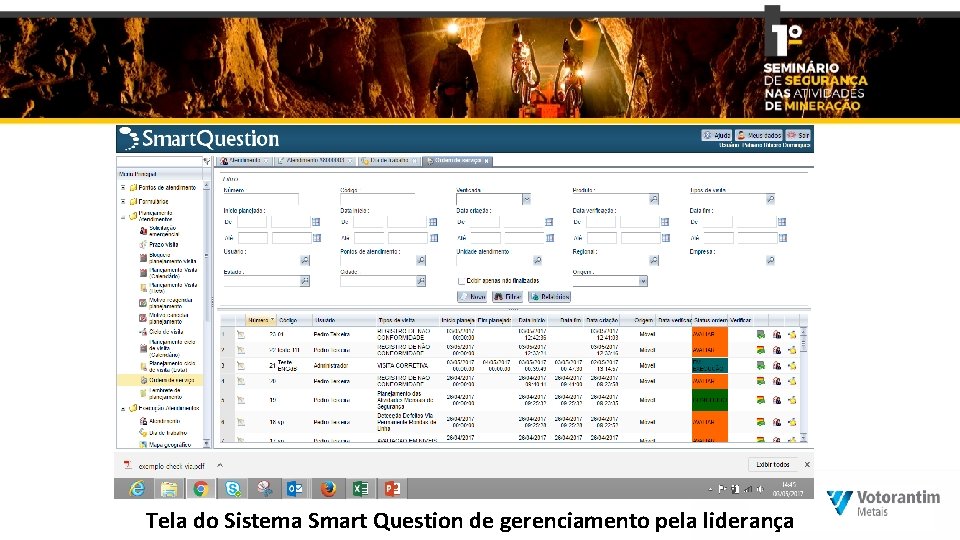
Task: Expand the Pontos de atendimento folder
Action: pyautogui.click(x=123, y=188)
